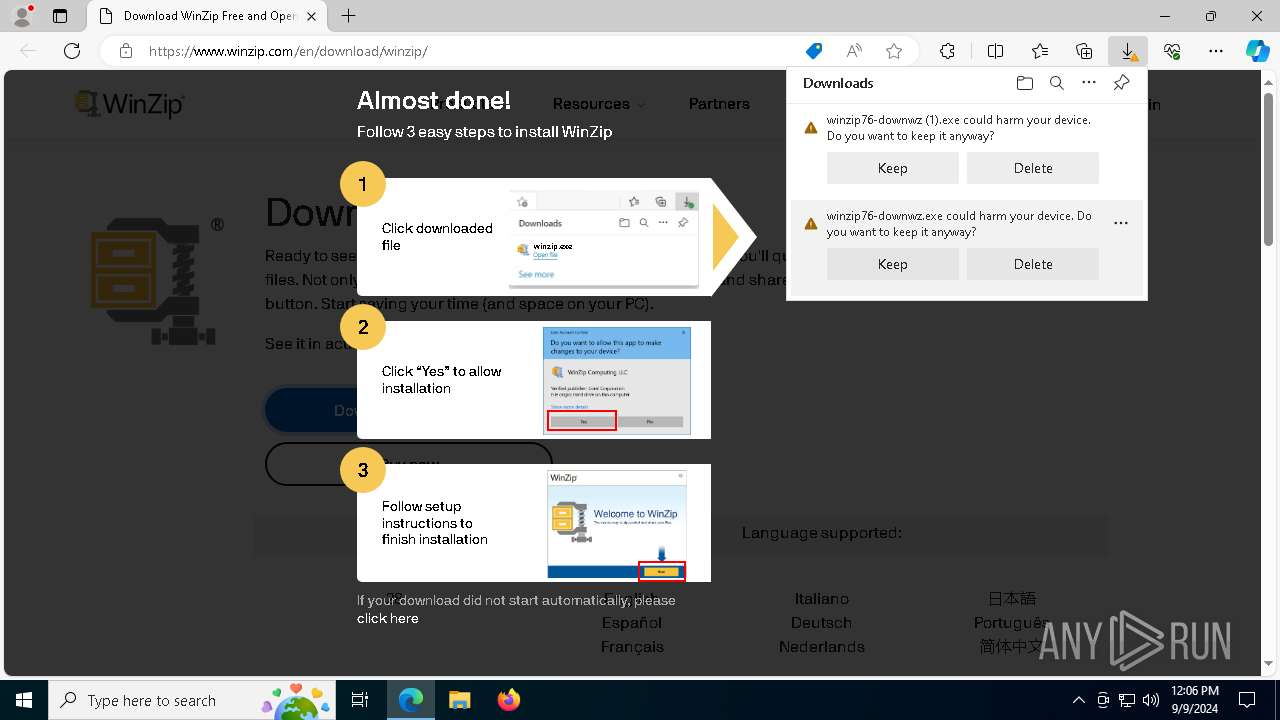Open the Extensions puzzle icon
1280x720 pixels.
947,51
